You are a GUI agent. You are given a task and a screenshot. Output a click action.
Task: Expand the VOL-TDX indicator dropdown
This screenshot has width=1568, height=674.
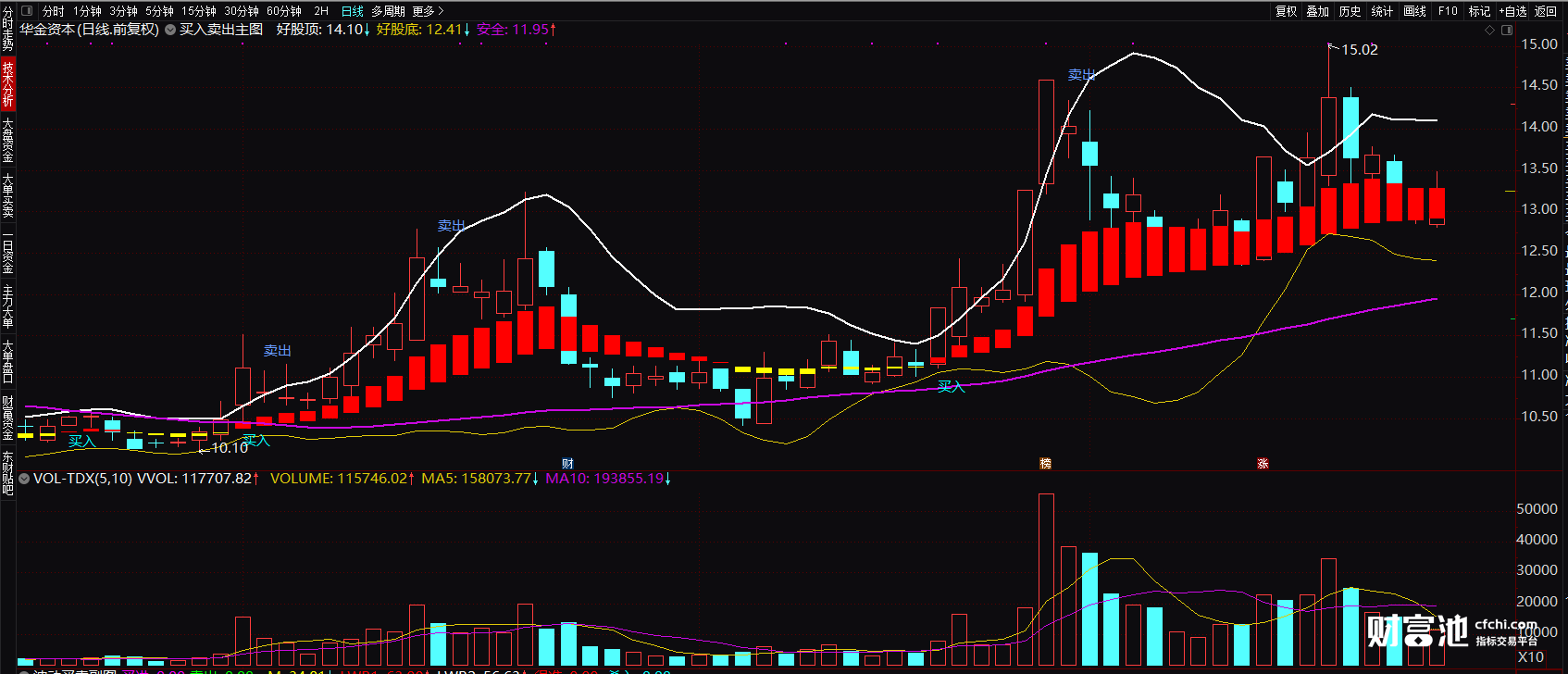25,479
